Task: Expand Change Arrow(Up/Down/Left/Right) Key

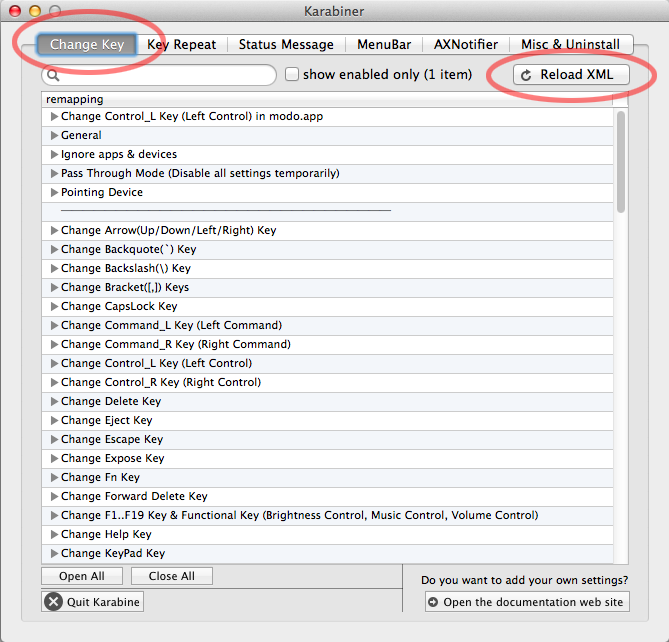Action: tap(54, 230)
